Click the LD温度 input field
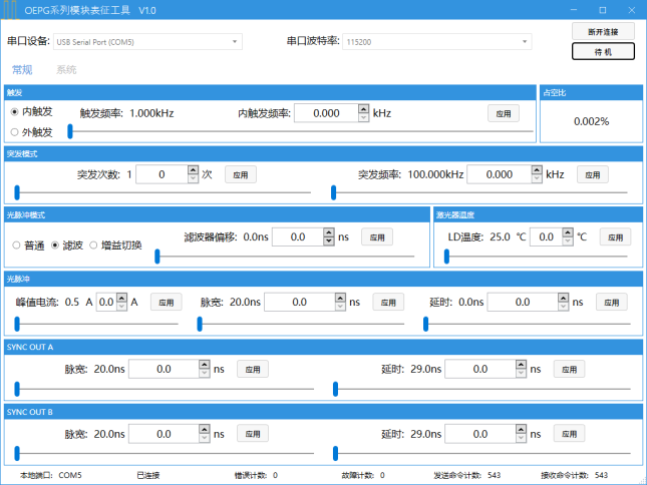The height and width of the screenshot is (485, 647). pyautogui.click(x=546, y=237)
